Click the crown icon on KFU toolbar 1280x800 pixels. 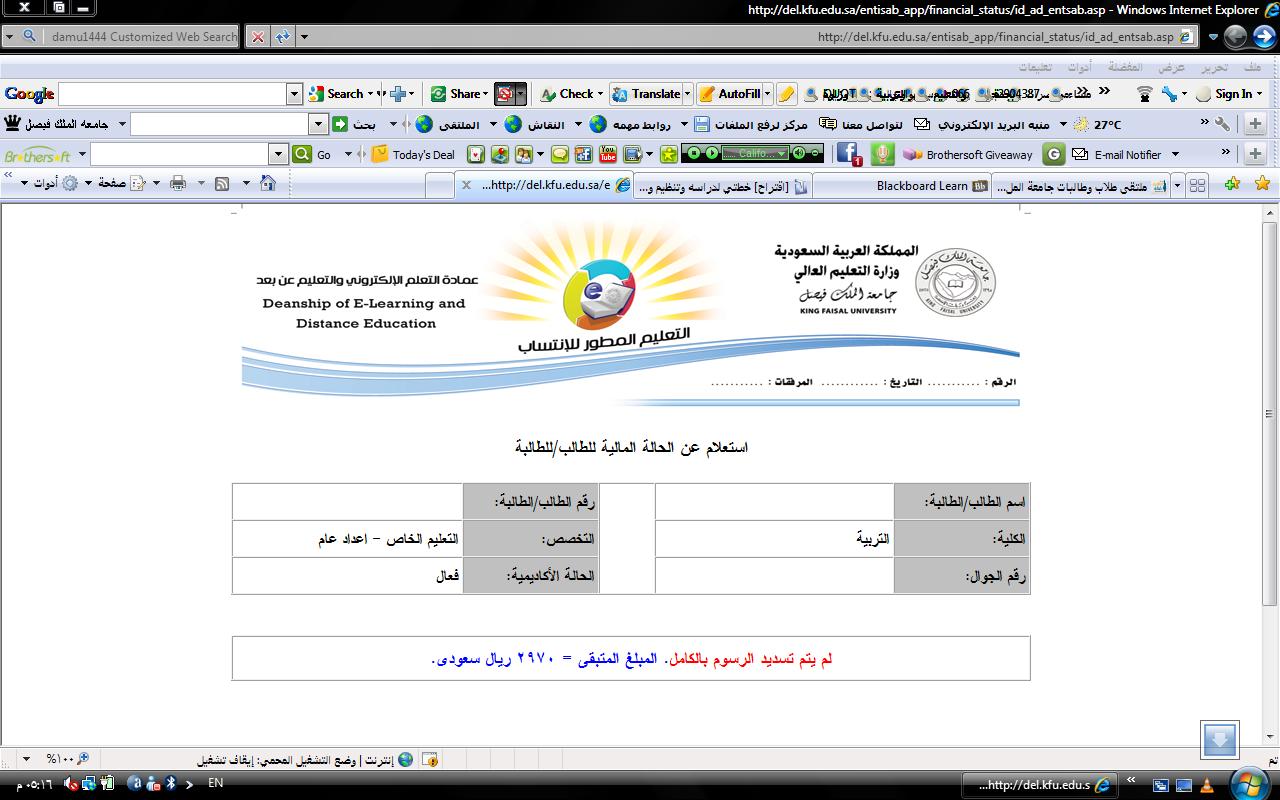(12, 123)
